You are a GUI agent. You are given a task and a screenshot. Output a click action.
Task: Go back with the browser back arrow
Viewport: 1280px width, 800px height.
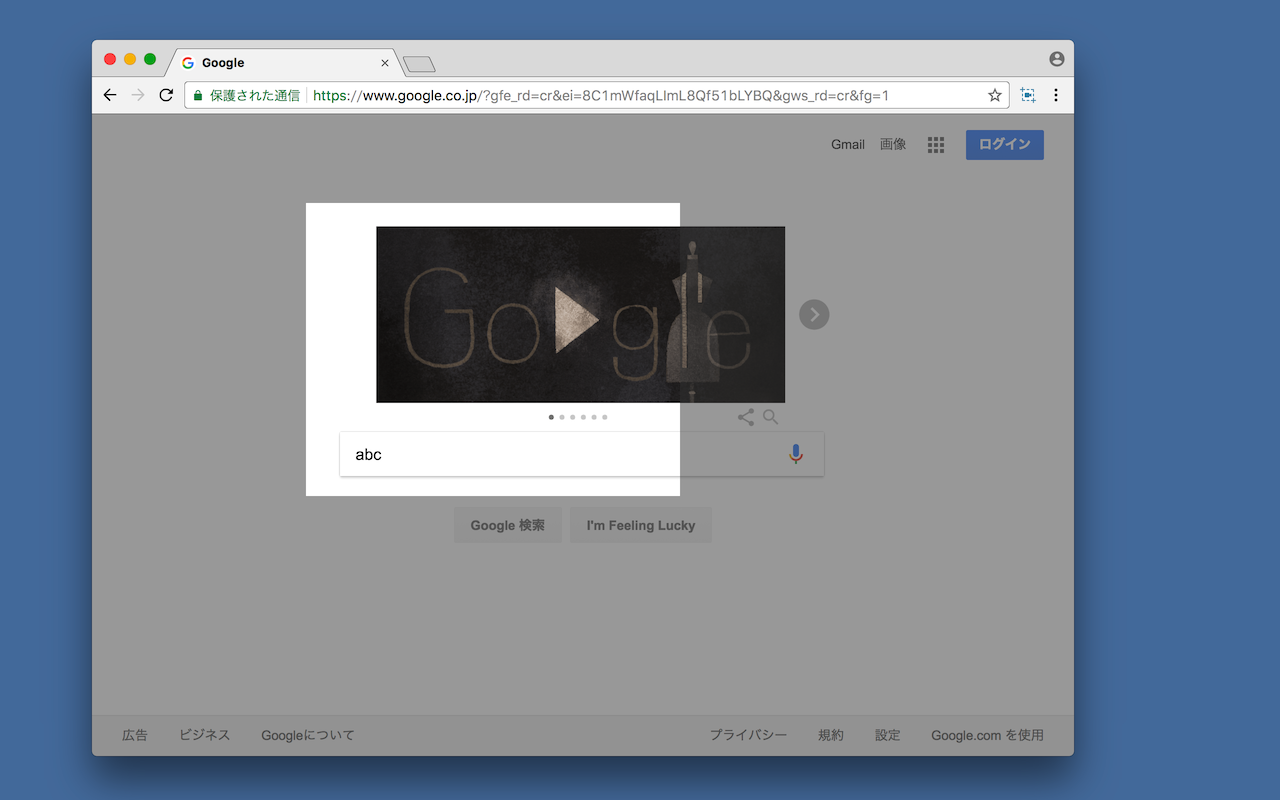110,95
